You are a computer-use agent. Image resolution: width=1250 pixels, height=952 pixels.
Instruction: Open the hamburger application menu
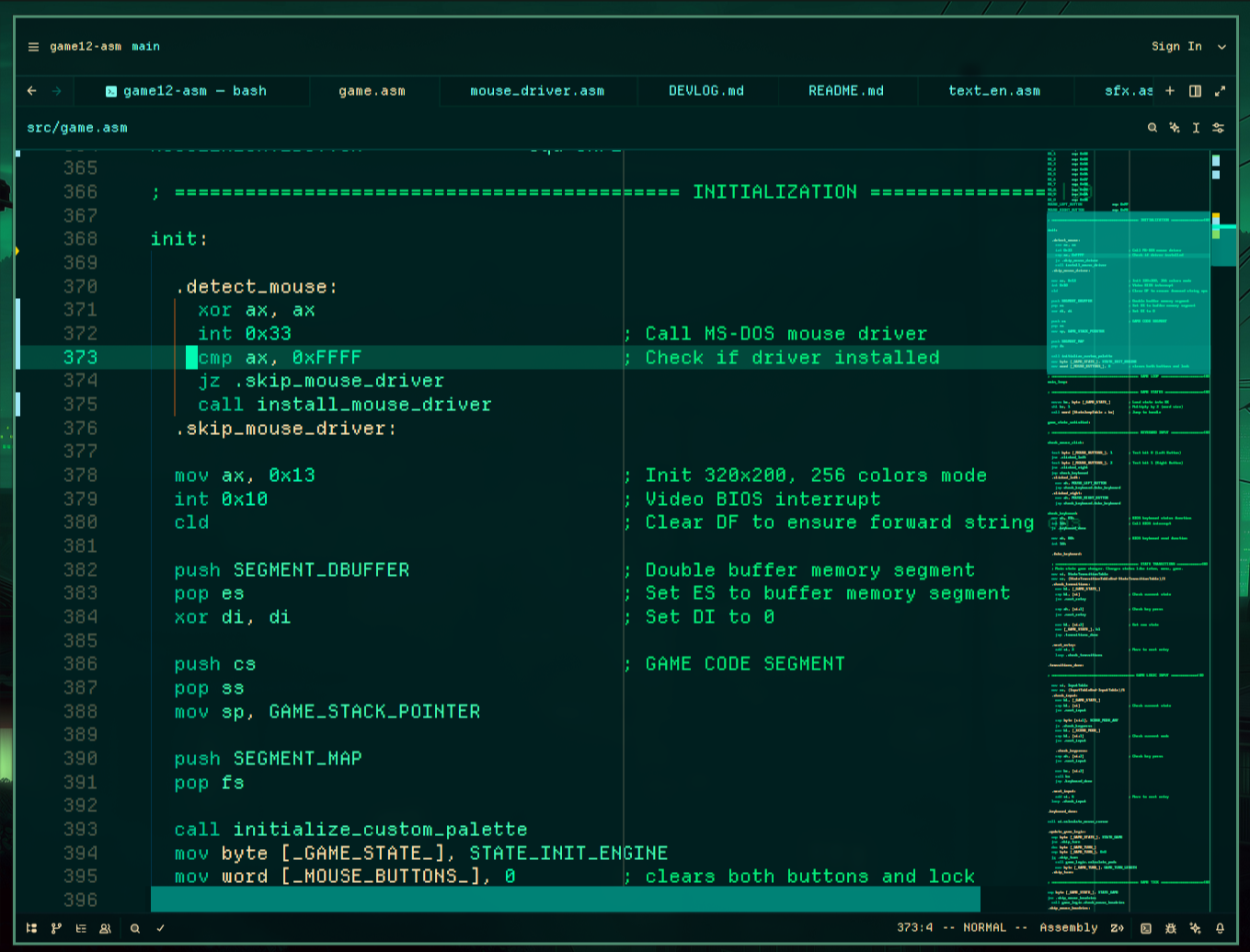(33, 47)
